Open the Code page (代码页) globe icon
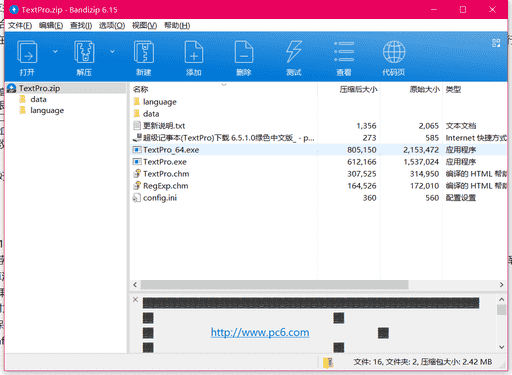512x375 pixels. [394, 52]
